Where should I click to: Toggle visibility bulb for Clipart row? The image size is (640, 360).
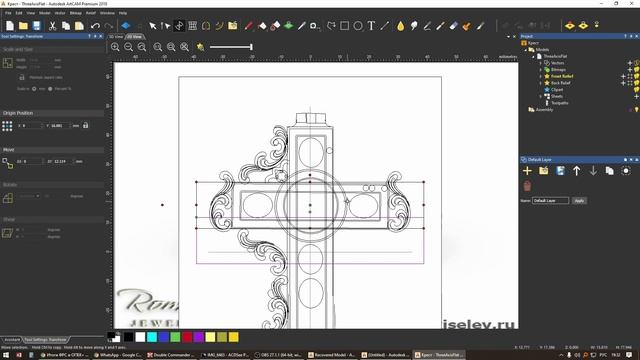tap(636, 90)
